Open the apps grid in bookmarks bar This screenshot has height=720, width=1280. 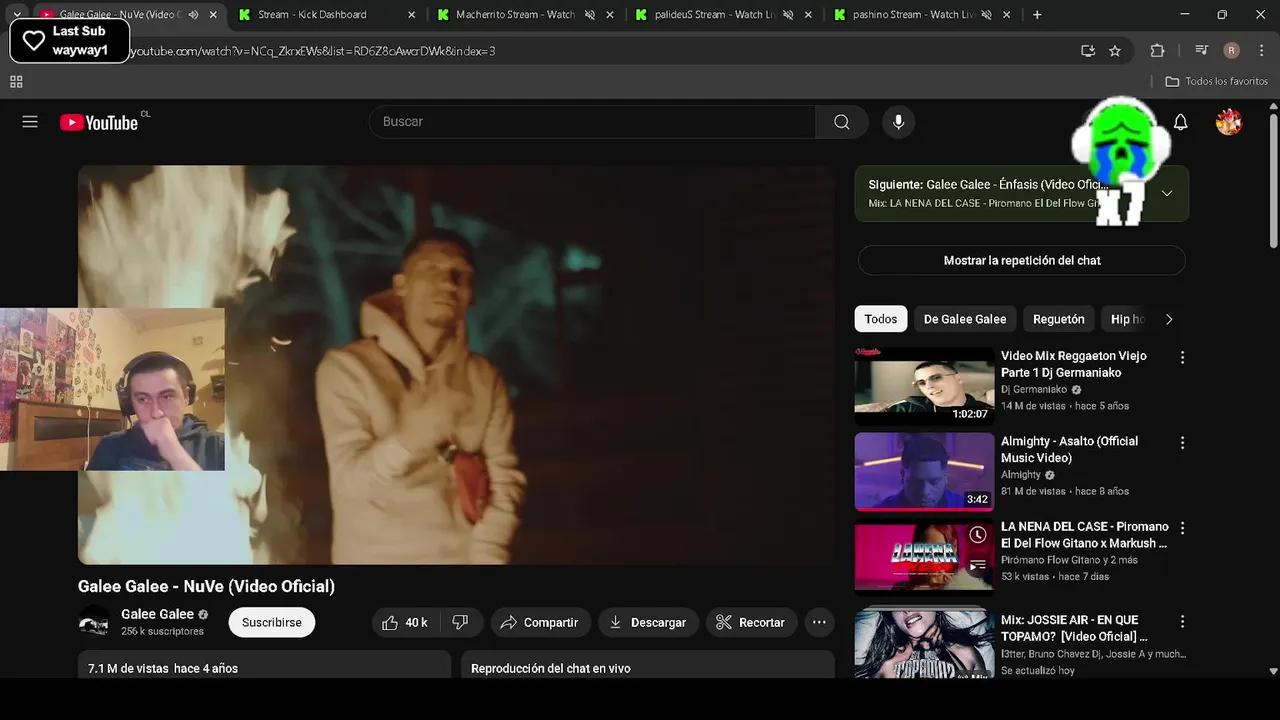16,82
